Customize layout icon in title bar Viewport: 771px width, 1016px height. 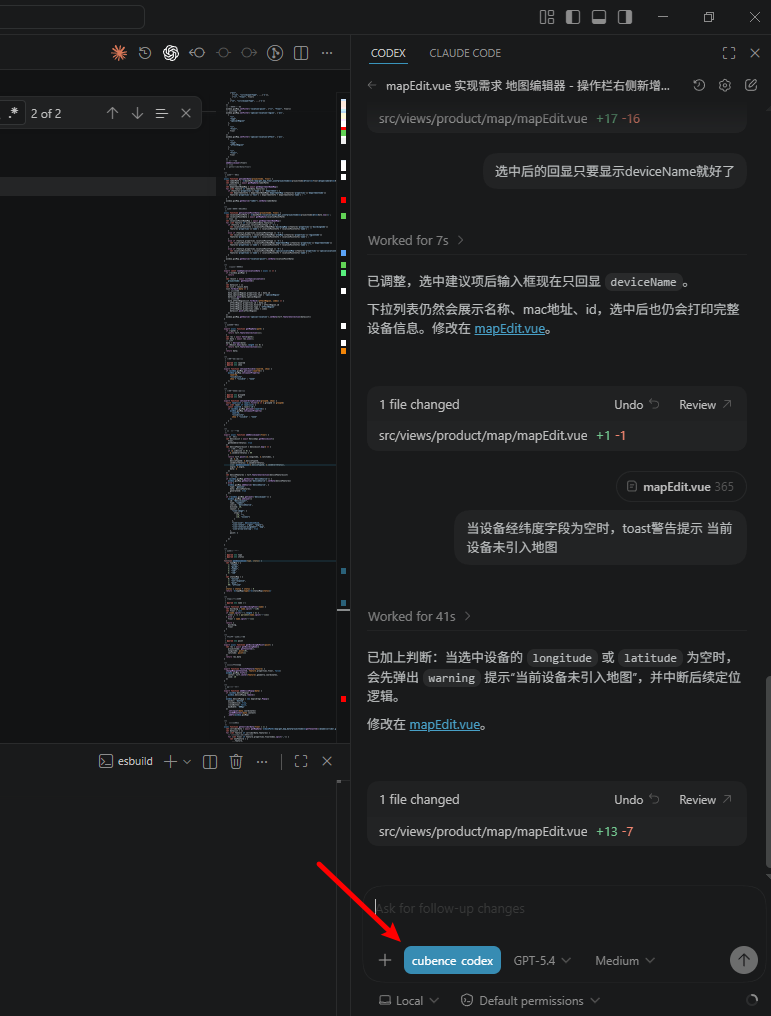547,17
